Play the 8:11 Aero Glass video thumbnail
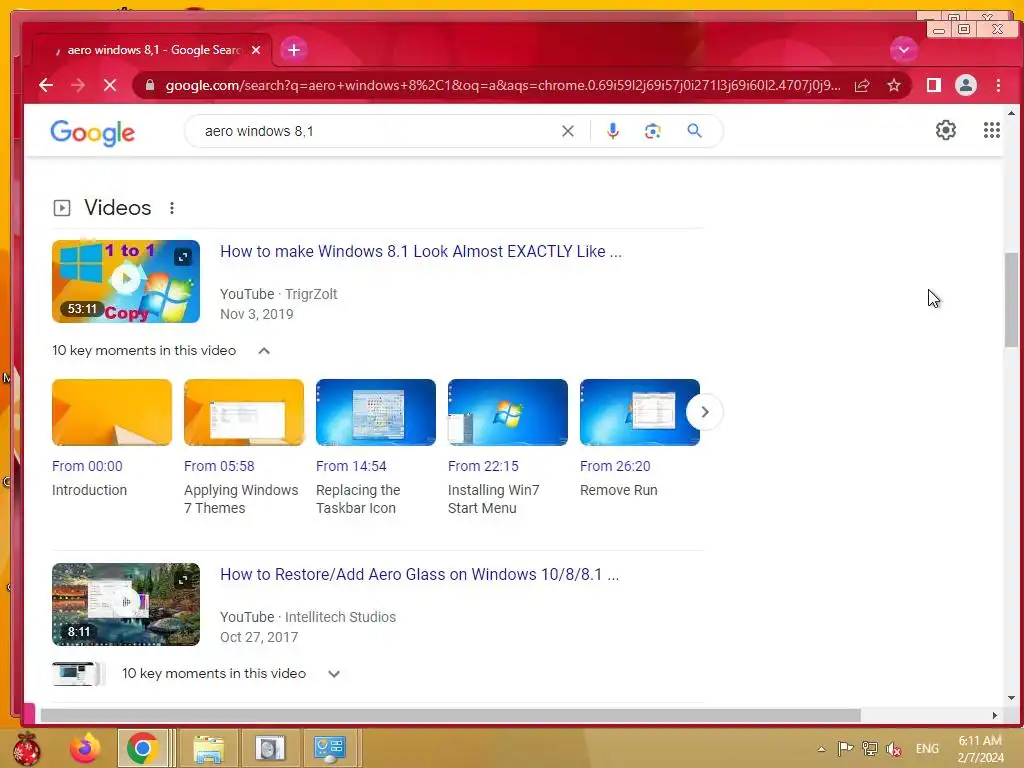 point(126,604)
